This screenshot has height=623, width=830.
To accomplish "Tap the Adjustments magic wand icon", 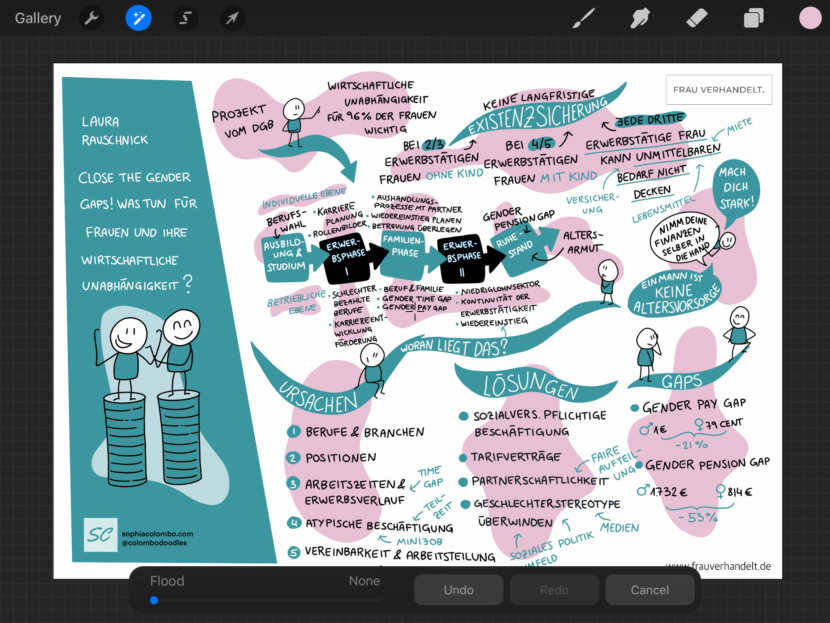I will point(139,18).
